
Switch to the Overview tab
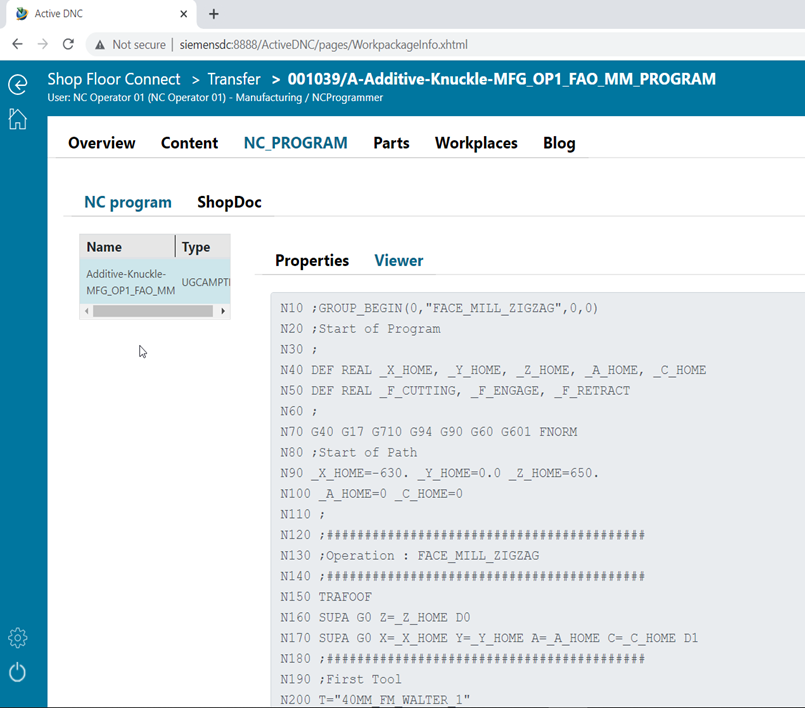(102, 143)
